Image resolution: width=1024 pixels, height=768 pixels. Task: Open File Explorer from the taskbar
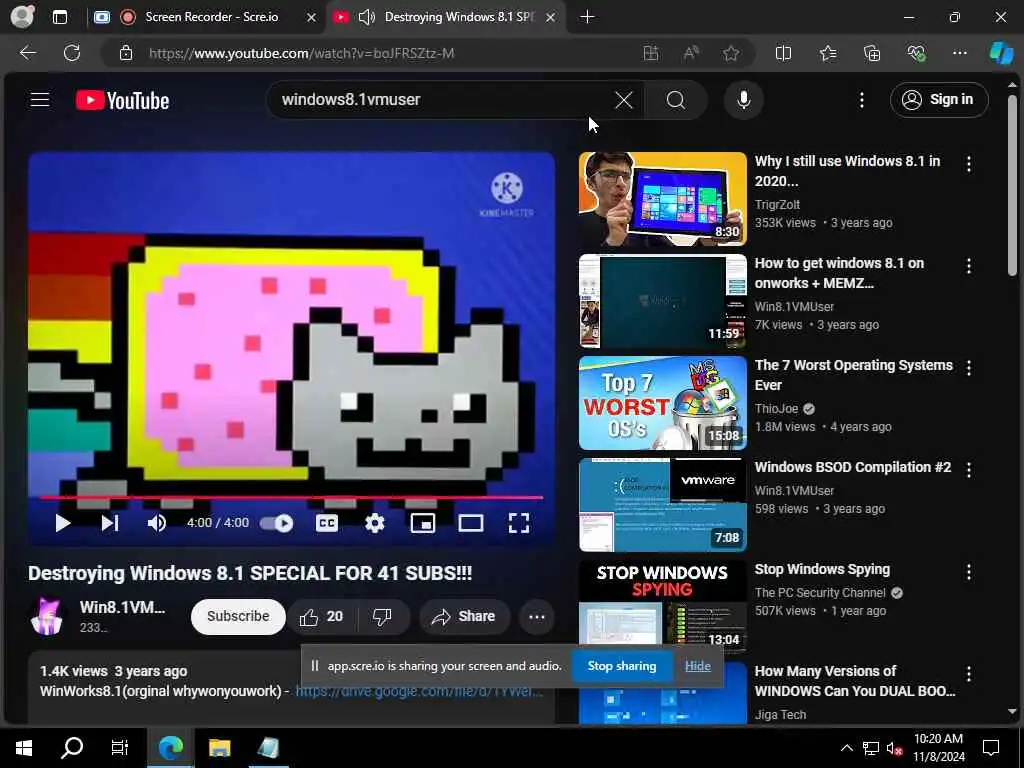tap(219, 748)
